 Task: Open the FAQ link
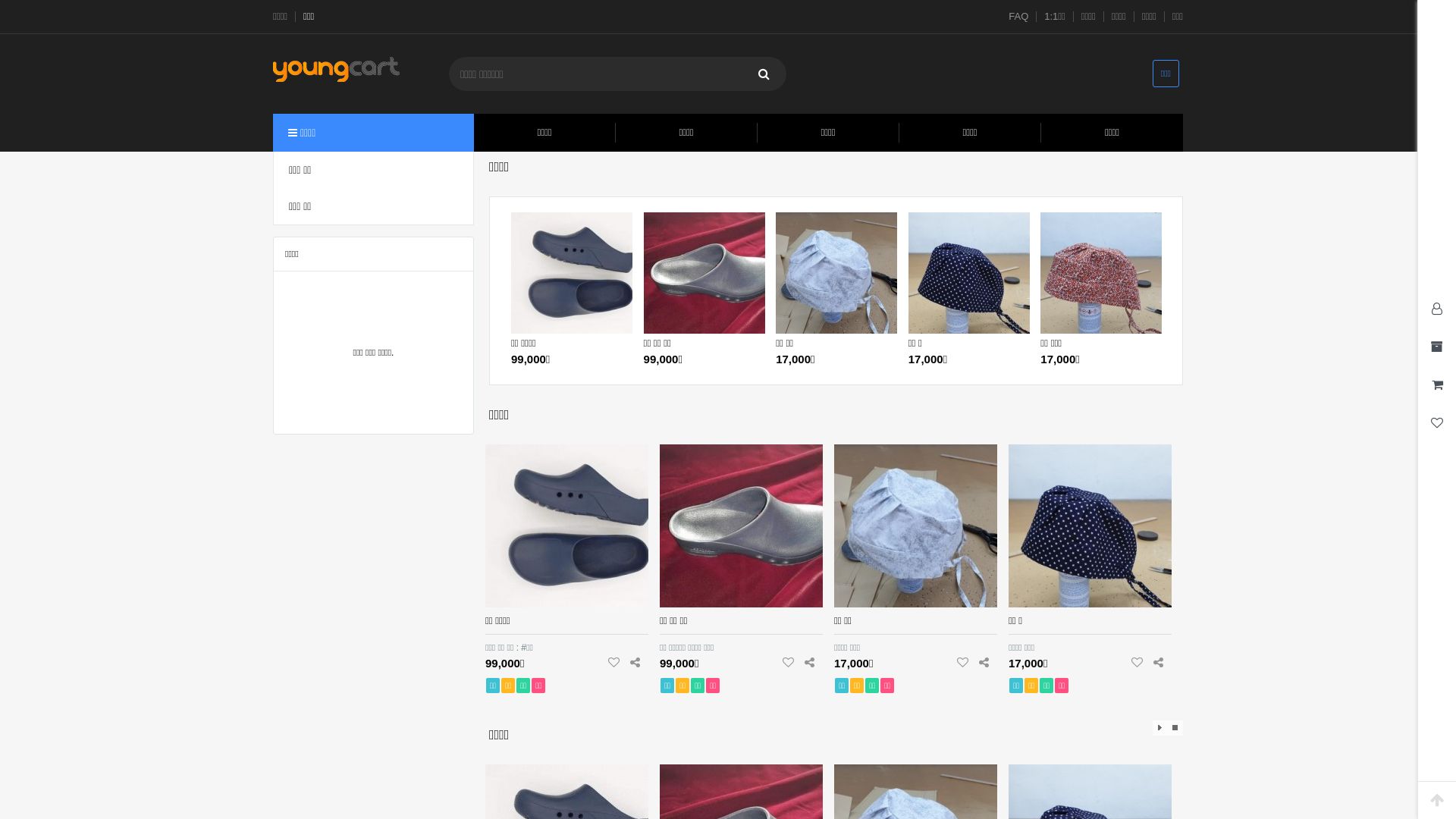pyautogui.click(x=1018, y=17)
